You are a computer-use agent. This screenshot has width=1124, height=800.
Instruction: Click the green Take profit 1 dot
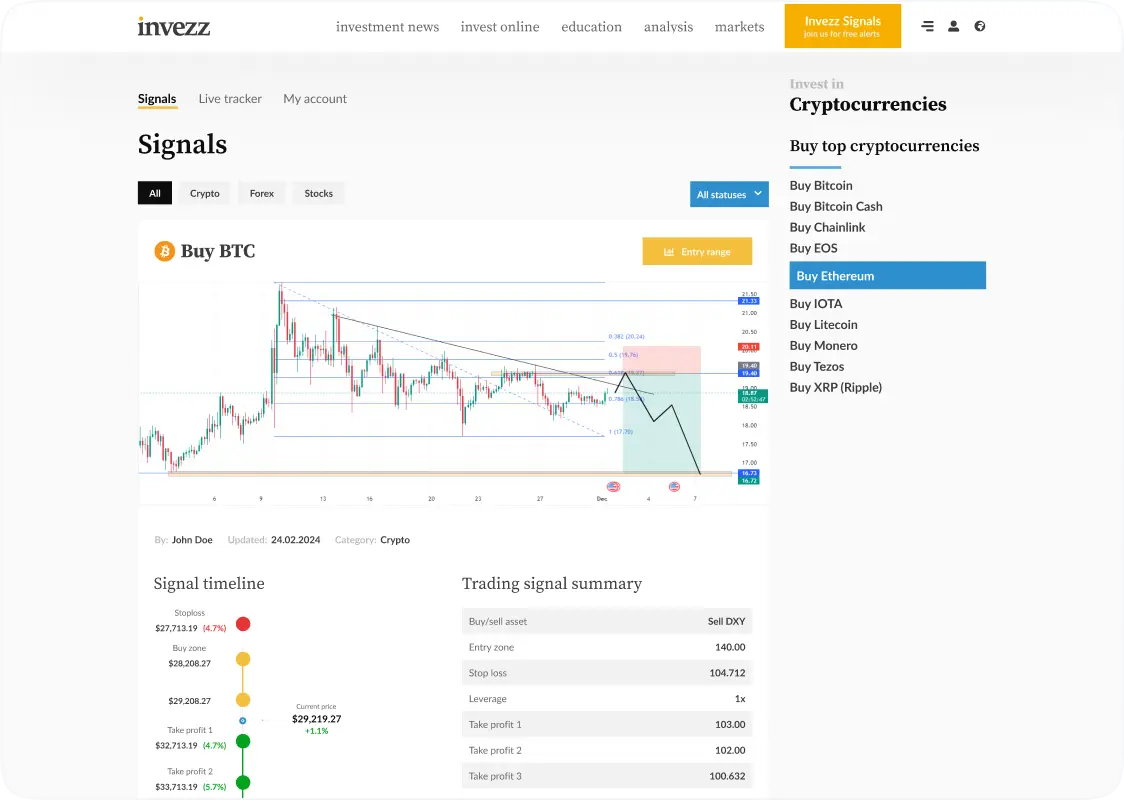coord(243,741)
